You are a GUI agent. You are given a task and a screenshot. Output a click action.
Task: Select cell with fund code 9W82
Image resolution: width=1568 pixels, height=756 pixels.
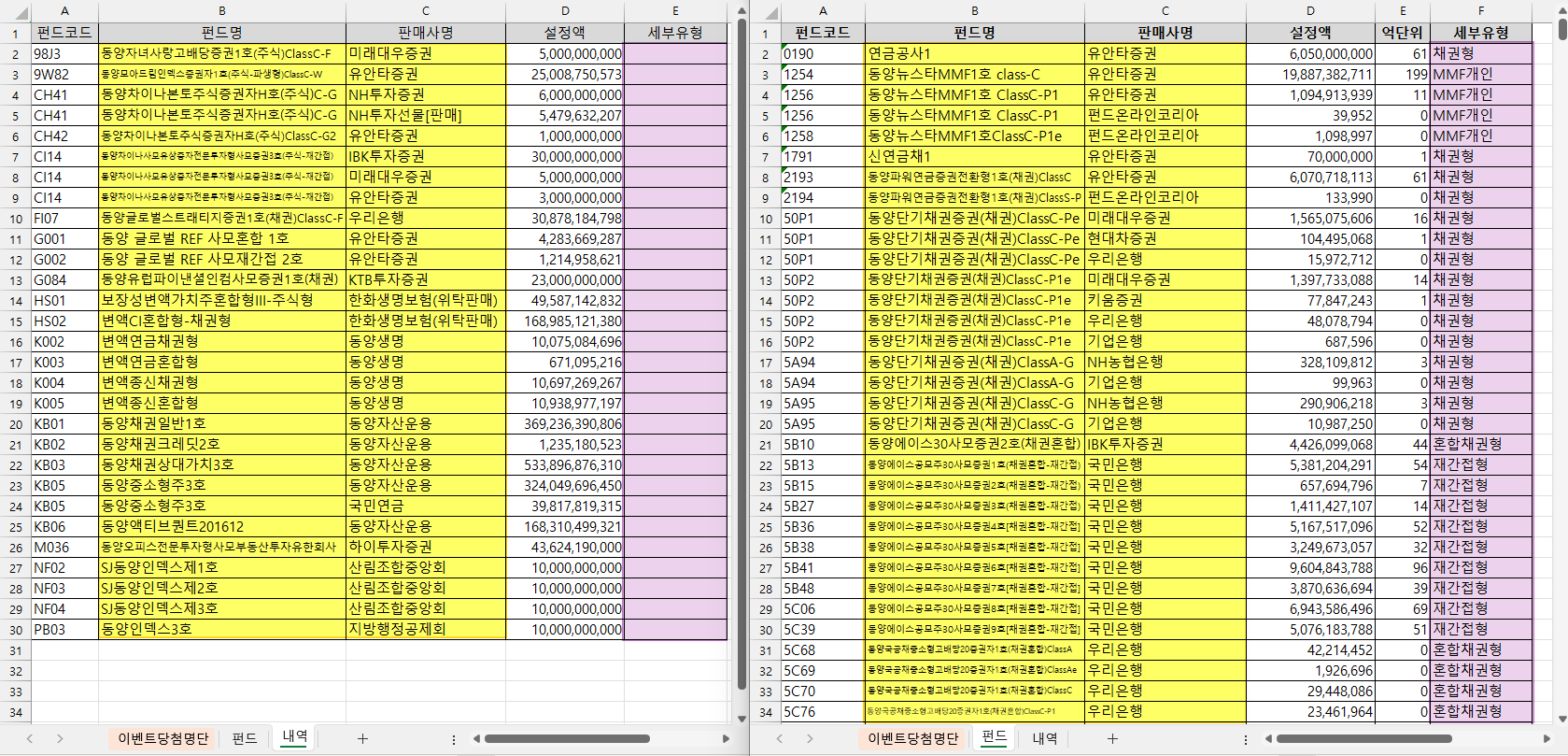point(64,75)
